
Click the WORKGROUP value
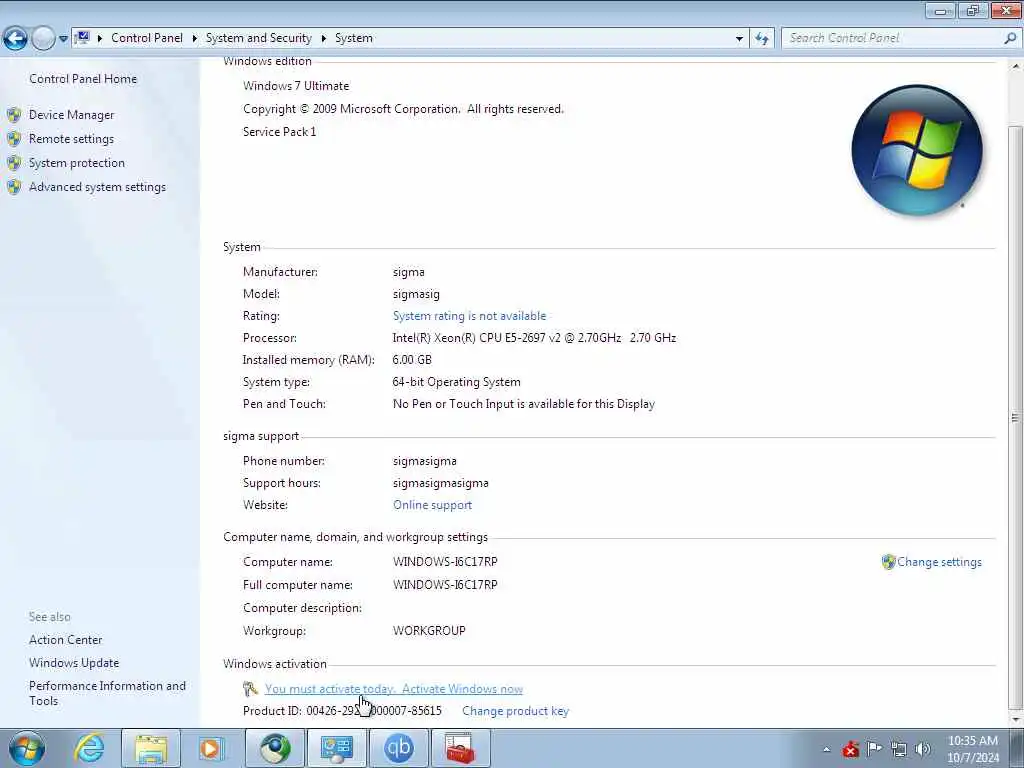point(429,631)
